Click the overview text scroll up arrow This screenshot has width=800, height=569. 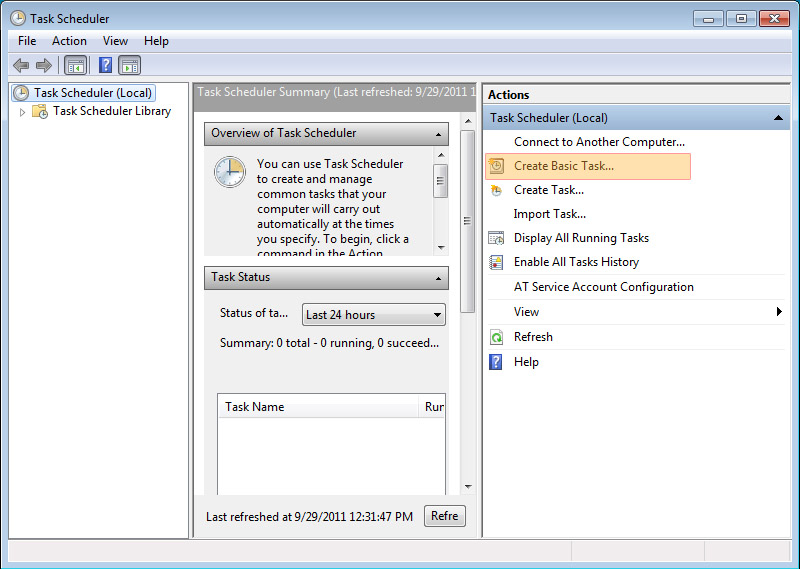coord(441,155)
